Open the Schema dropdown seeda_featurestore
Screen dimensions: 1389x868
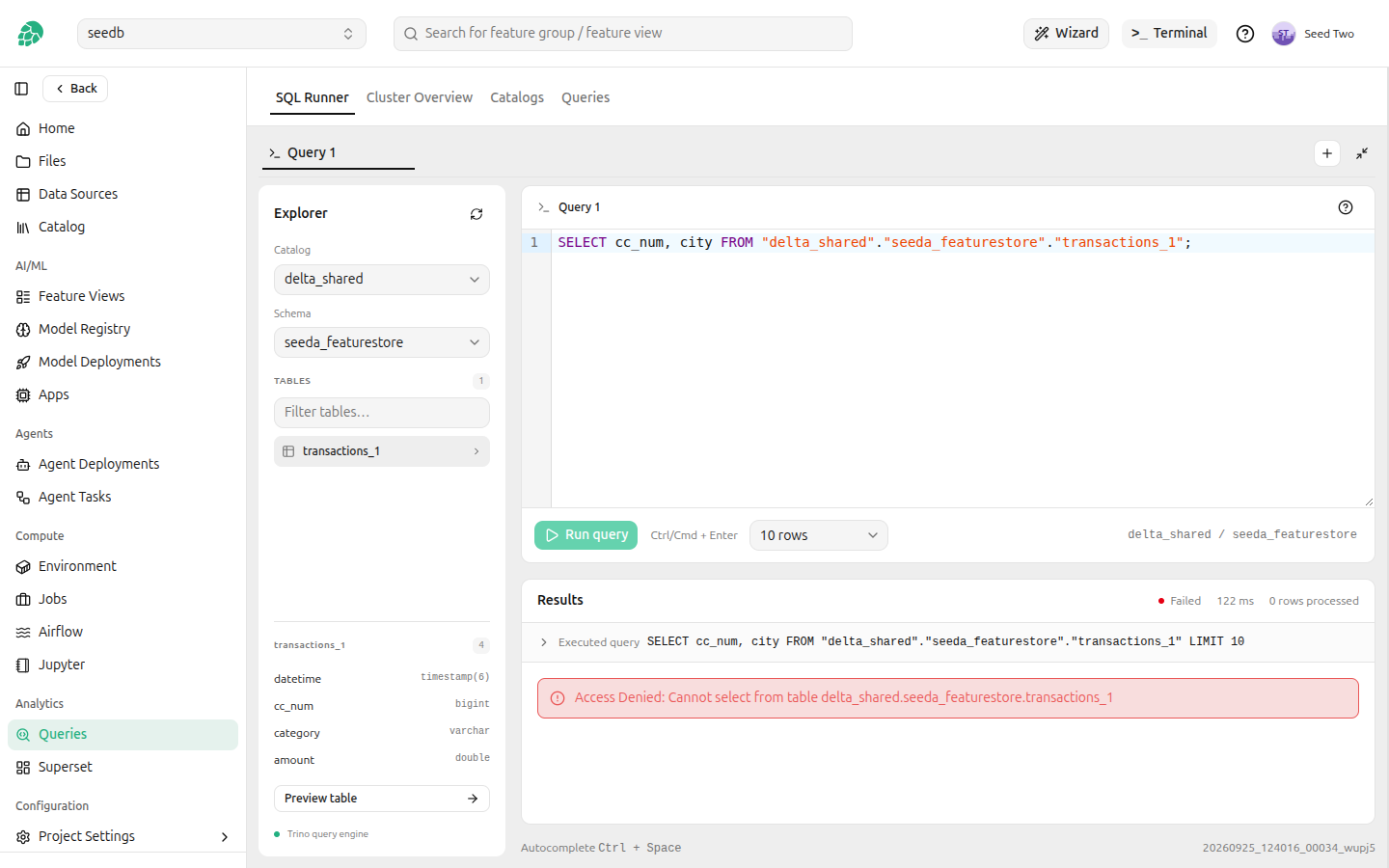click(382, 342)
